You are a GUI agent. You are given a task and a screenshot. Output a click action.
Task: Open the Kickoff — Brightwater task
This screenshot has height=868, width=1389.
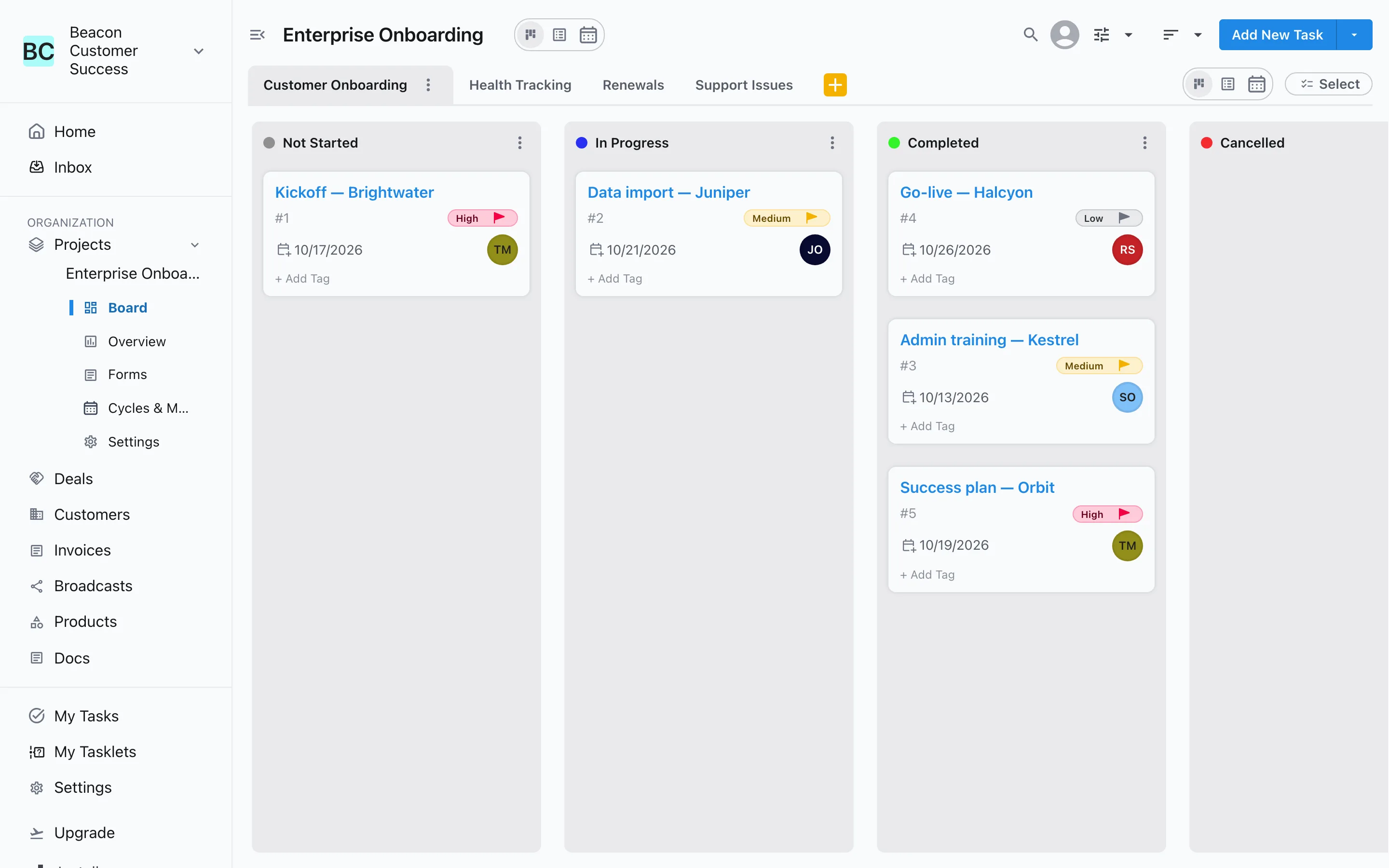point(354,192)
